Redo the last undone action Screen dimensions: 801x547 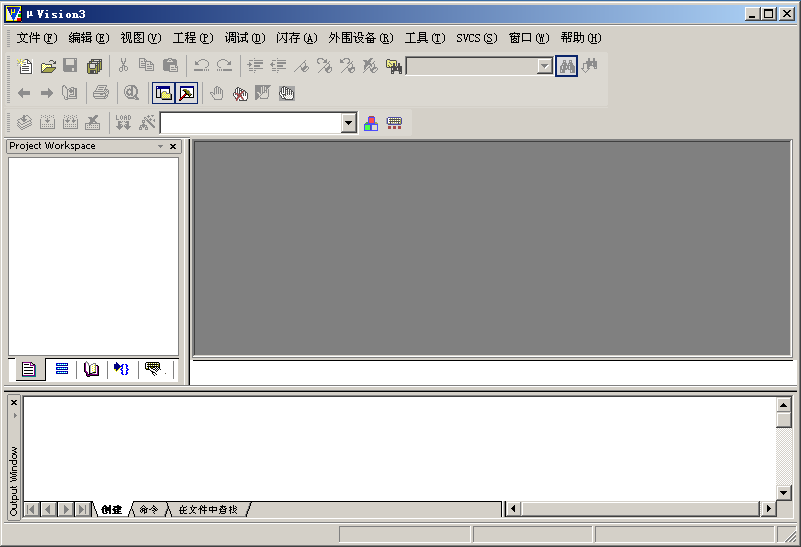click(224, 65)
